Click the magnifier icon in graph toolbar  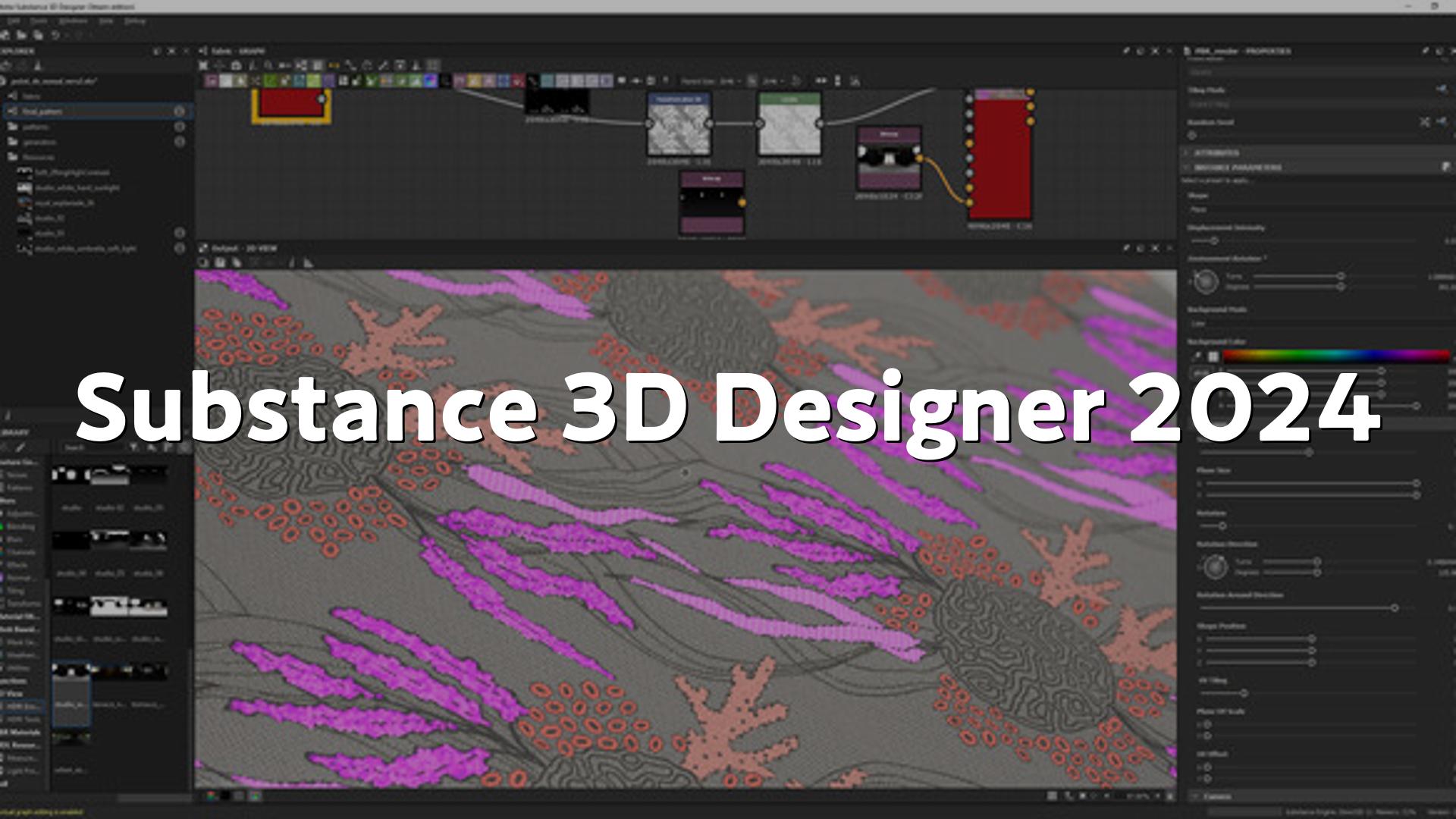tap(268, 65)
